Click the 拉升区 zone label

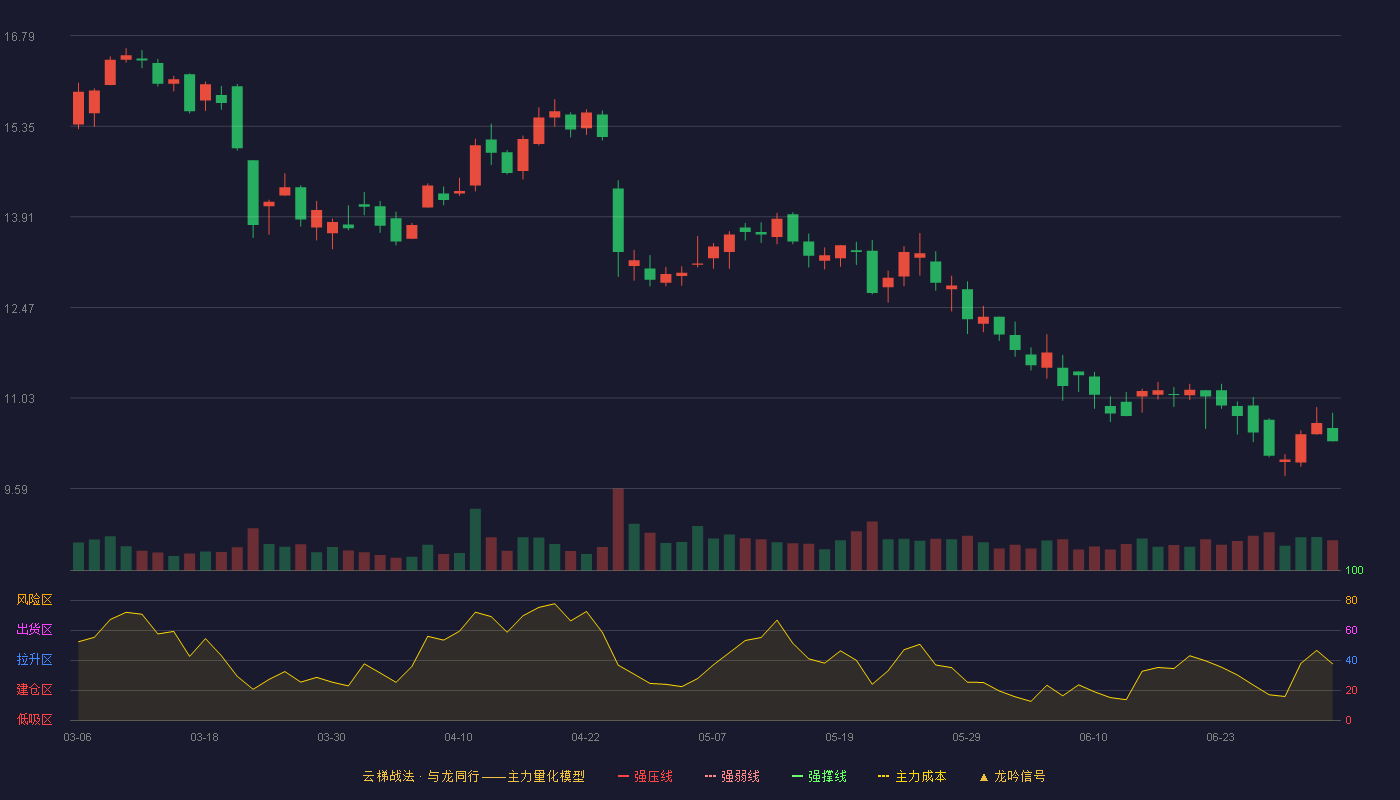point(34,660)
